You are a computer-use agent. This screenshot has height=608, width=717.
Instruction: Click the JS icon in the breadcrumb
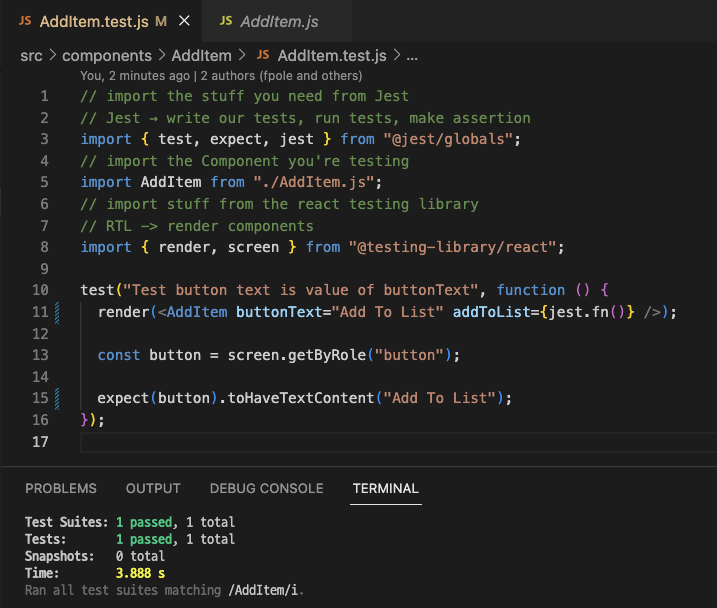(263, 55)
